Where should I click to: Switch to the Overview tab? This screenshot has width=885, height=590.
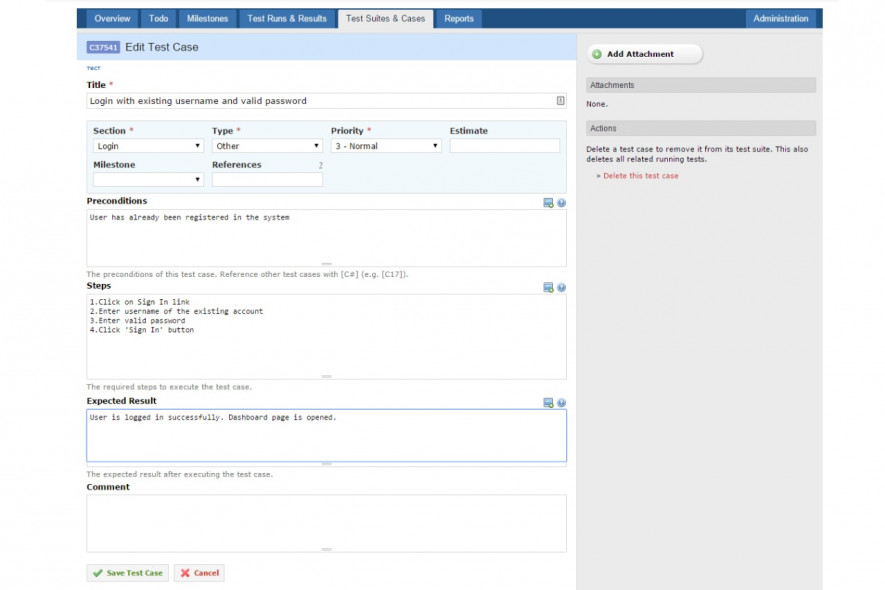[x=112, y=18]
